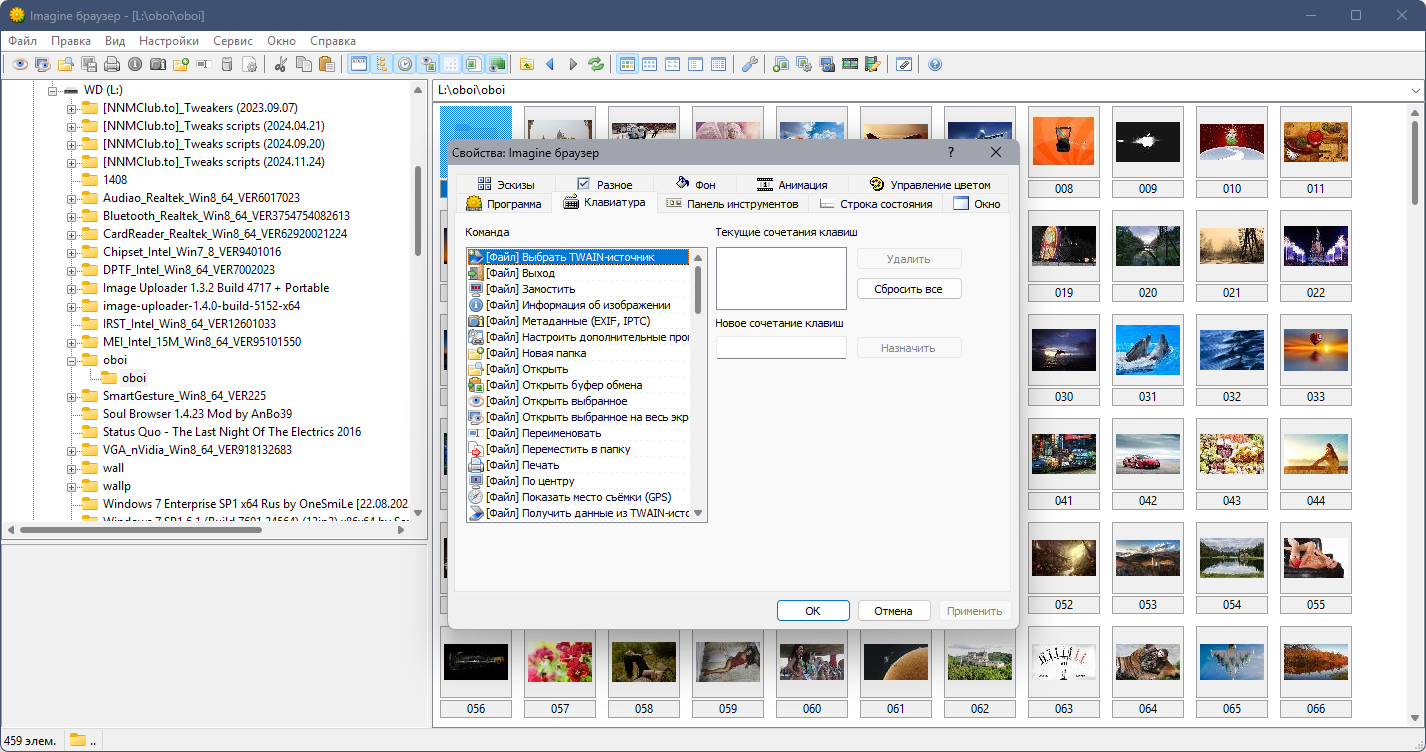
Task: Open settings with the wrench icon
Action: [749, 65]
